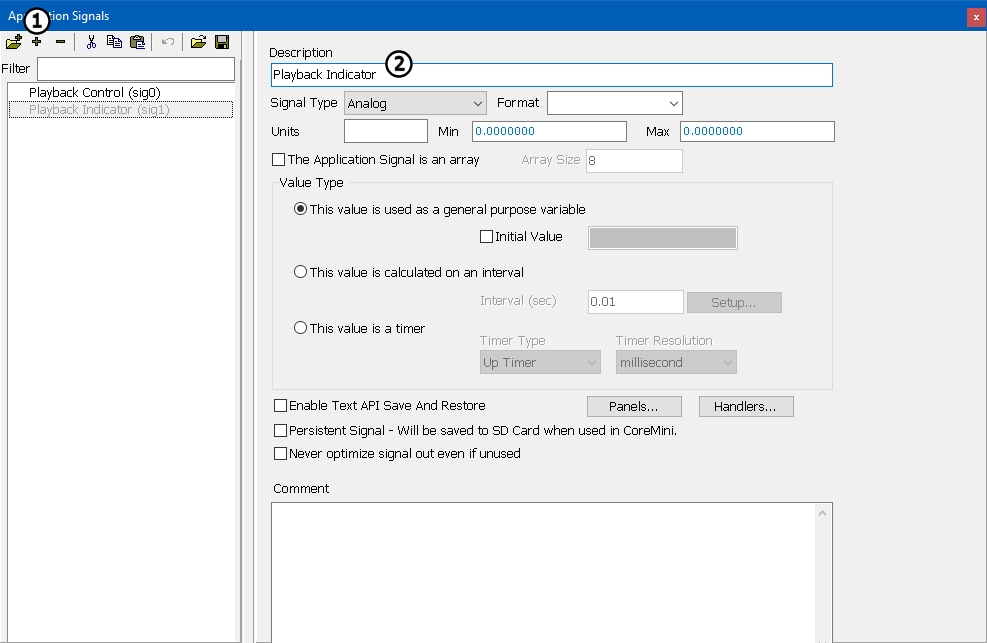Select Playback Control (sig0) in list

click(94, 93)
